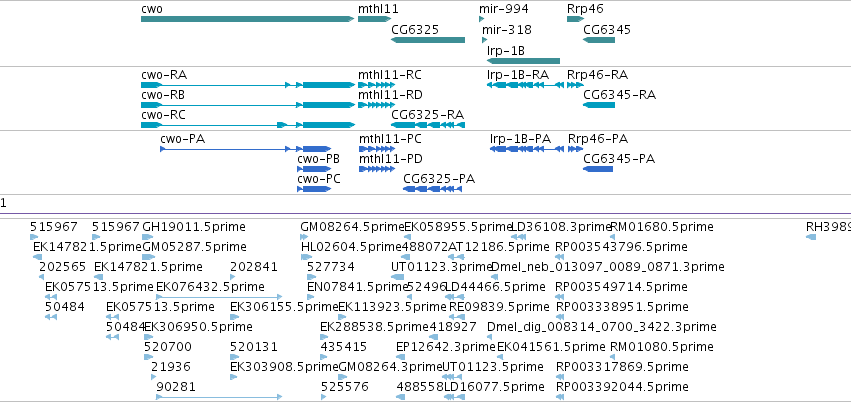Click the cwo-RC transcript glyph
This screenshot has height=402, width=851.
247,125
